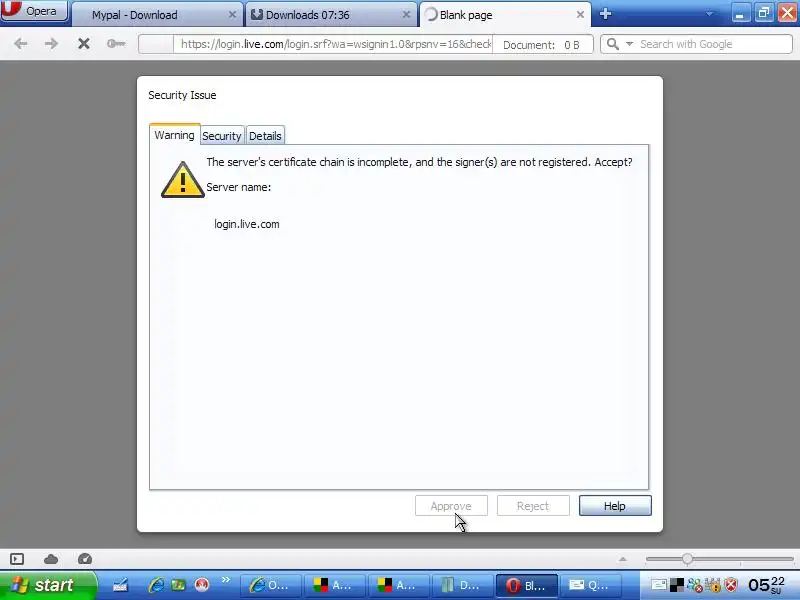The image size is (800, 600).
Task: Select the login.live.com server name text
Action: 247,224
